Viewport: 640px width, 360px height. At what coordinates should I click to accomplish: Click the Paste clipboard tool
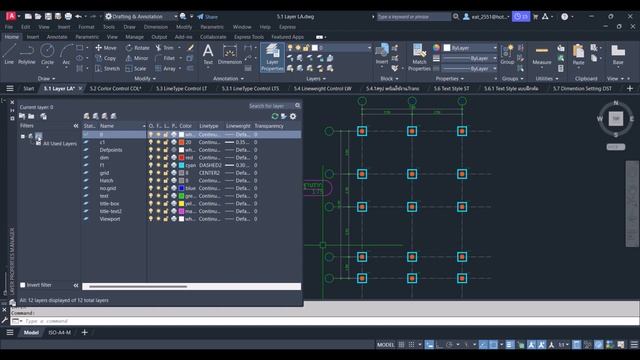tap(578, 55)
